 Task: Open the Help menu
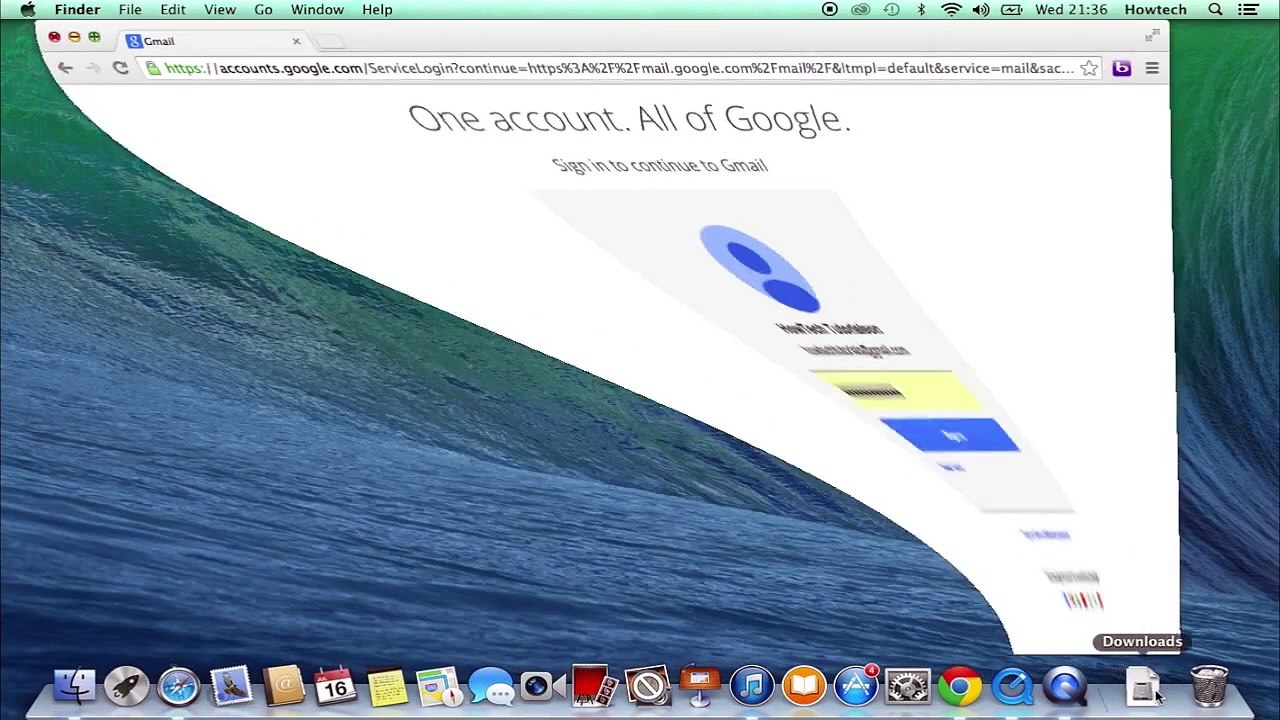click(x=377, y=10)
